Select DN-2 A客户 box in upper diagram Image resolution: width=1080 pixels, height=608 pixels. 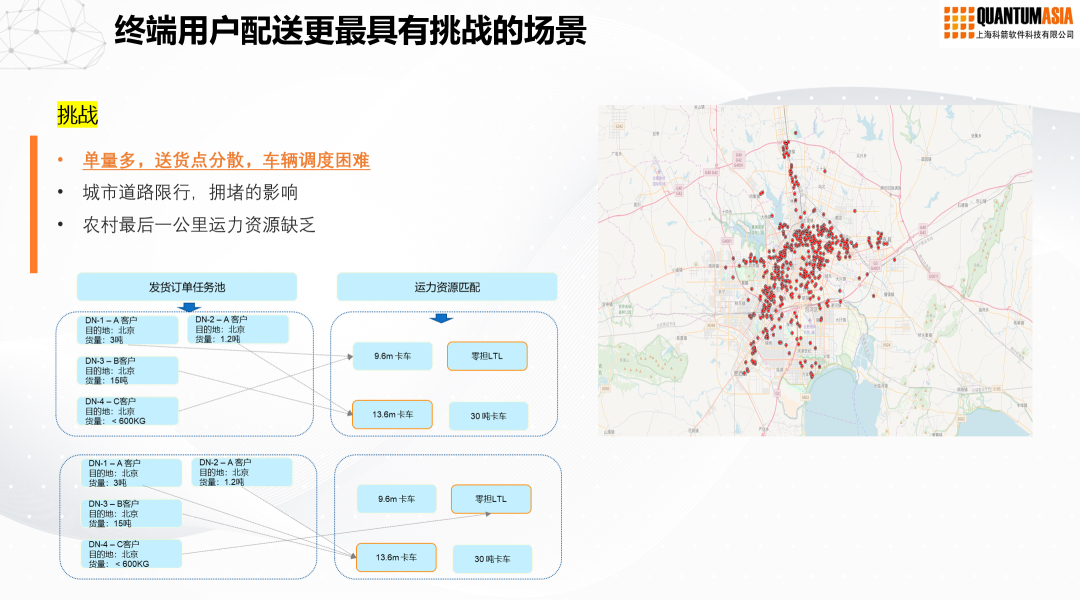click(x=238, y=329)
